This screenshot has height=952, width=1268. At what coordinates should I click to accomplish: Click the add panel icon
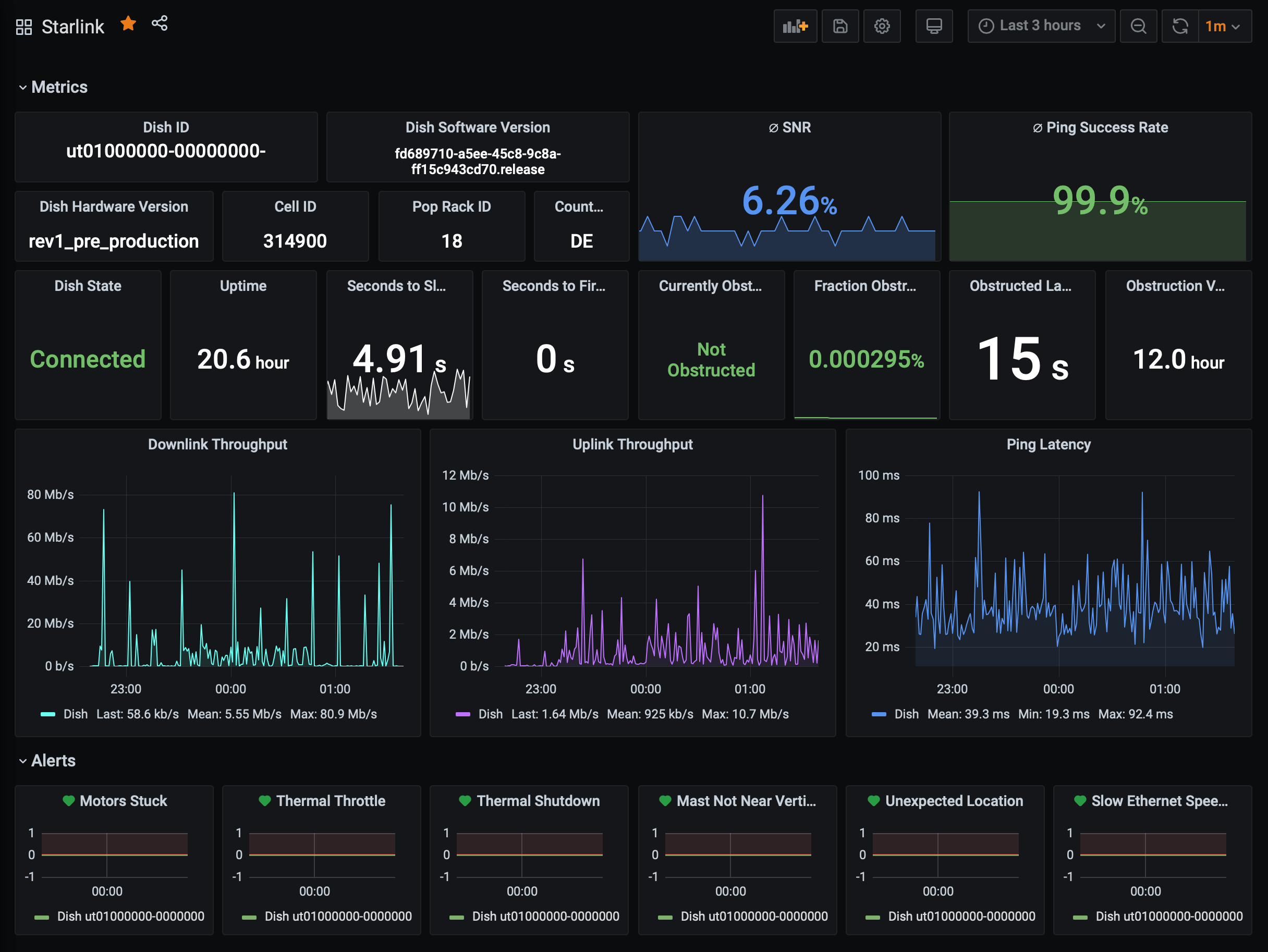click(795, 26)
